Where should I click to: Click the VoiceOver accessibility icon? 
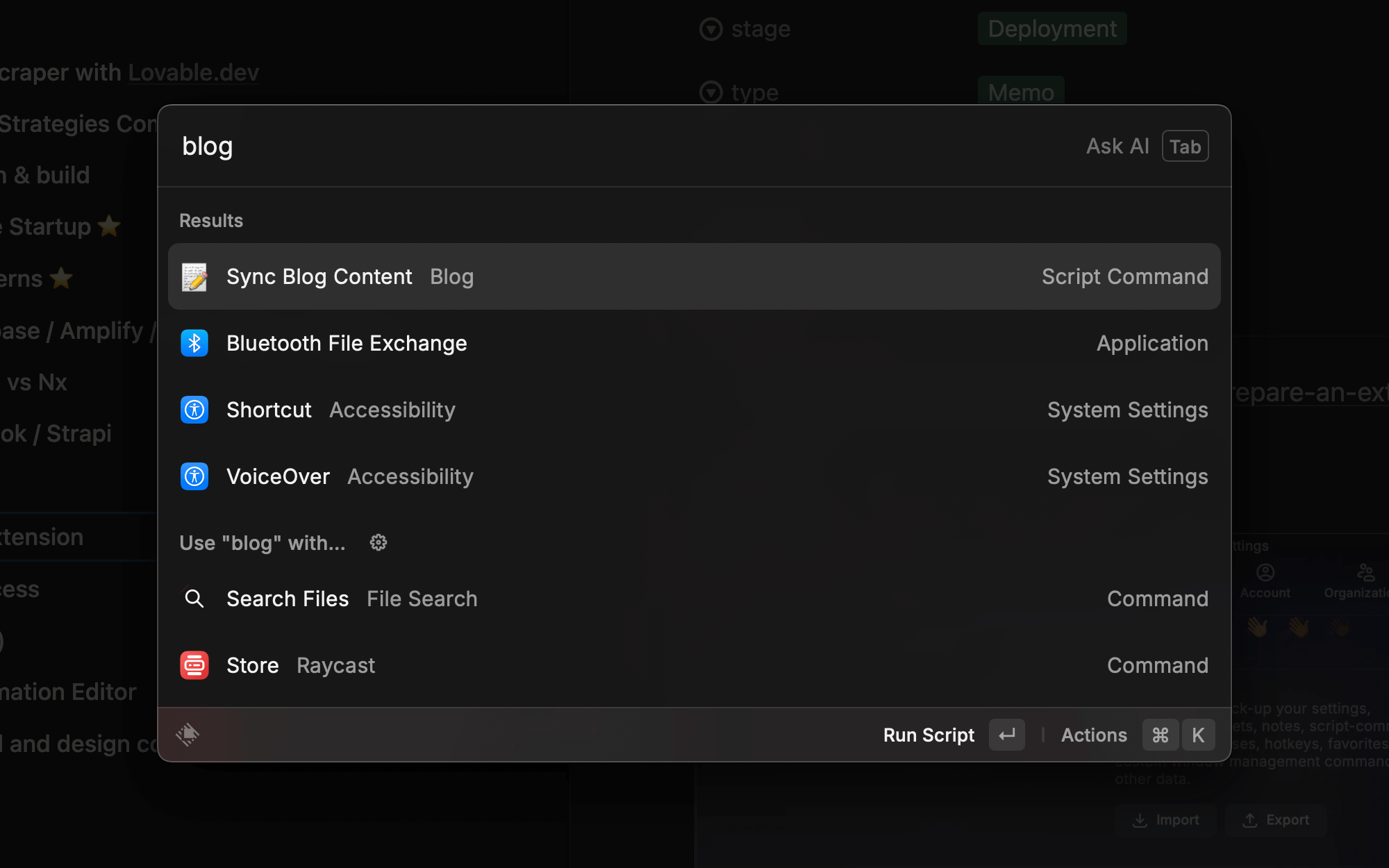click(x=194, y=477)
